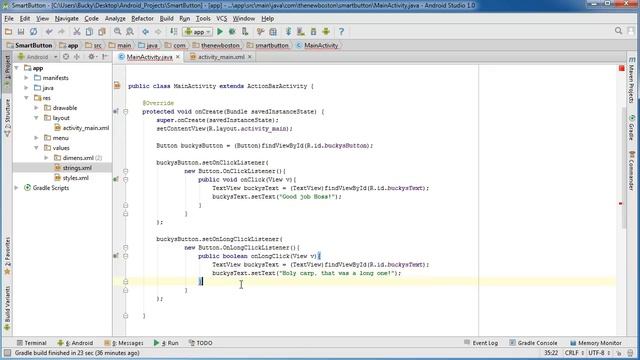The width and height of the screenshot is (640, 360).
Task: Select strings.xml in project tree
Action: [x=77, y=168]
